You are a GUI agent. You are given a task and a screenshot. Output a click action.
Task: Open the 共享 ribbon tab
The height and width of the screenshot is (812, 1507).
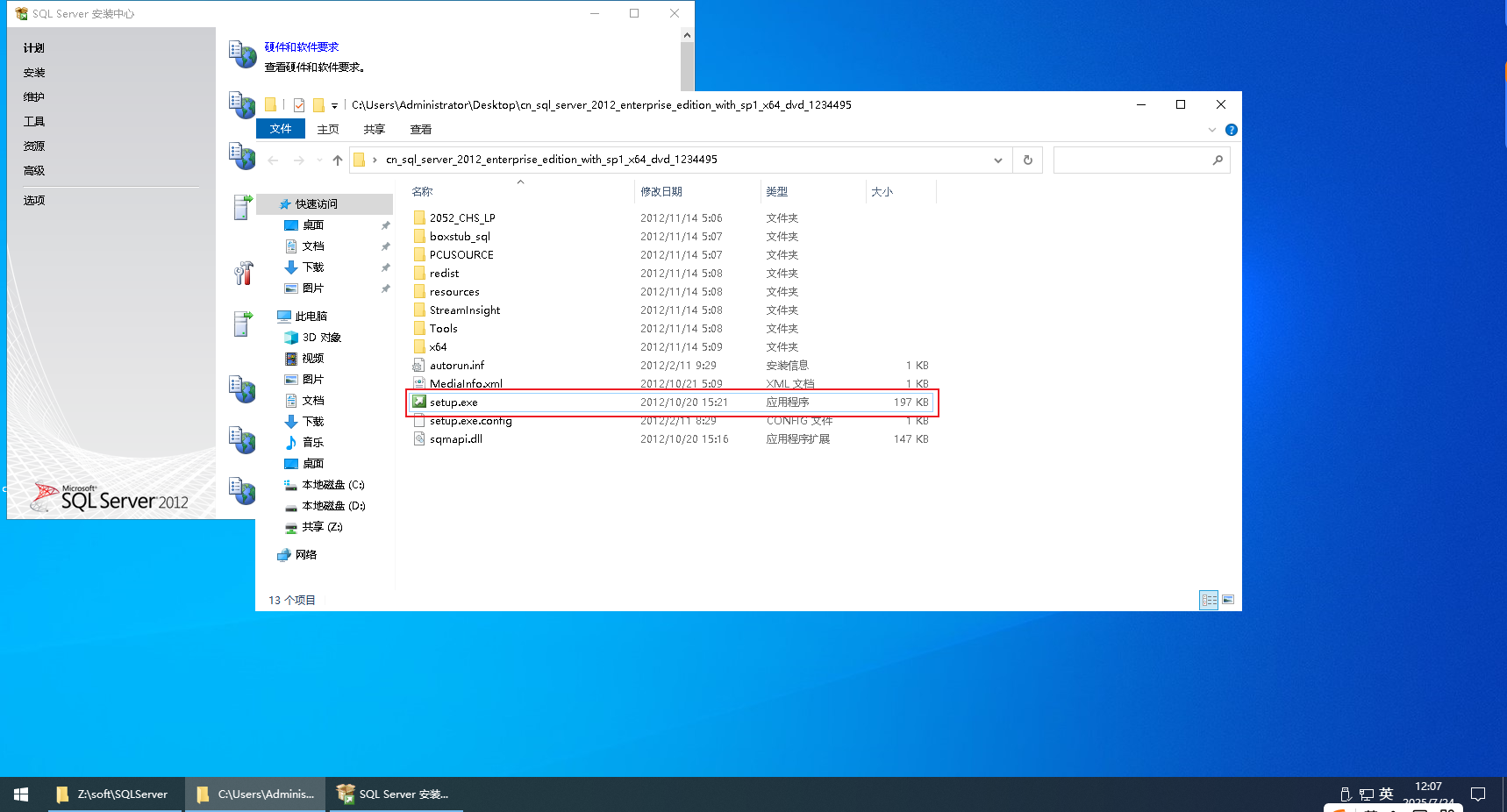(x=375, y=129)
